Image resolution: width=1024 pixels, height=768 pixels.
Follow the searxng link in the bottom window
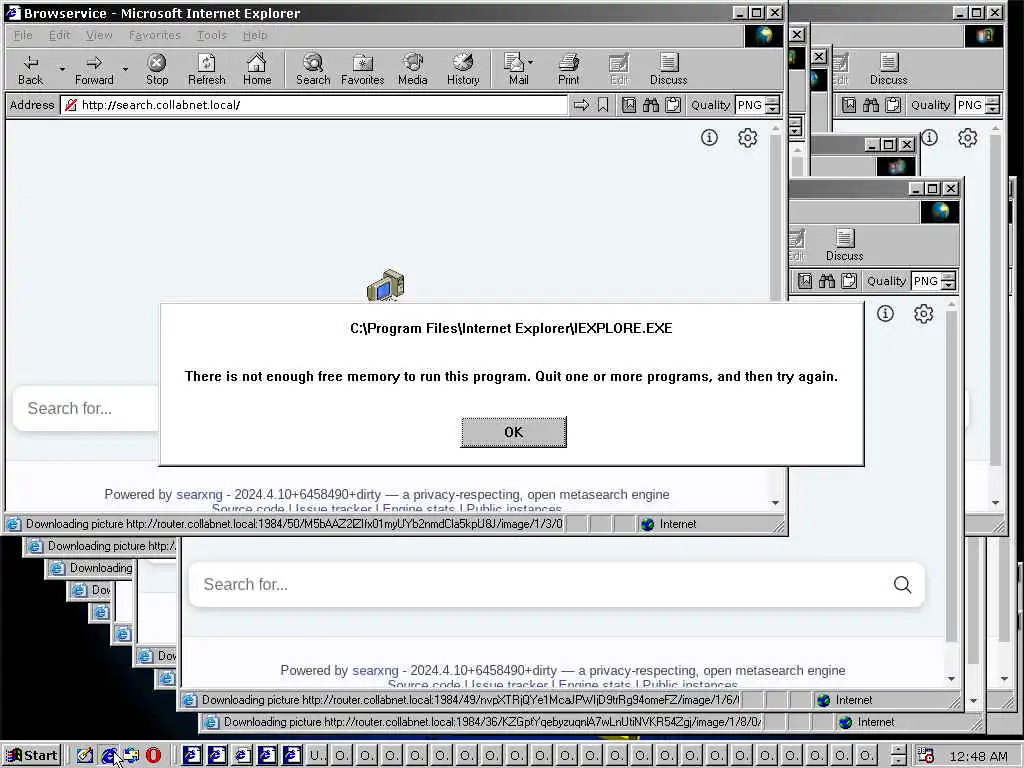tap(376, 670)
